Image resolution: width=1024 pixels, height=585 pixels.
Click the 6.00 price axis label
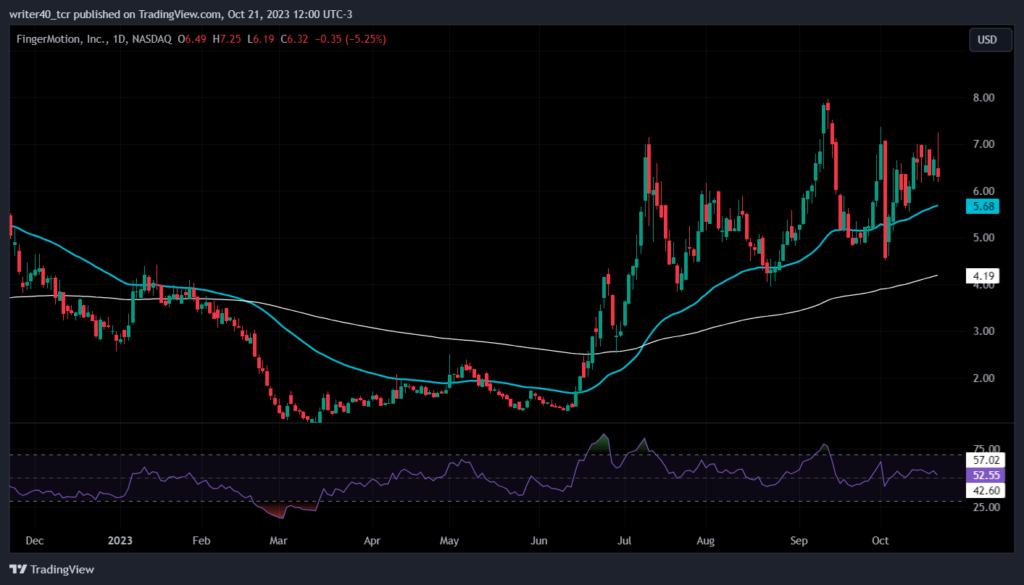click(x=984, y=191)
